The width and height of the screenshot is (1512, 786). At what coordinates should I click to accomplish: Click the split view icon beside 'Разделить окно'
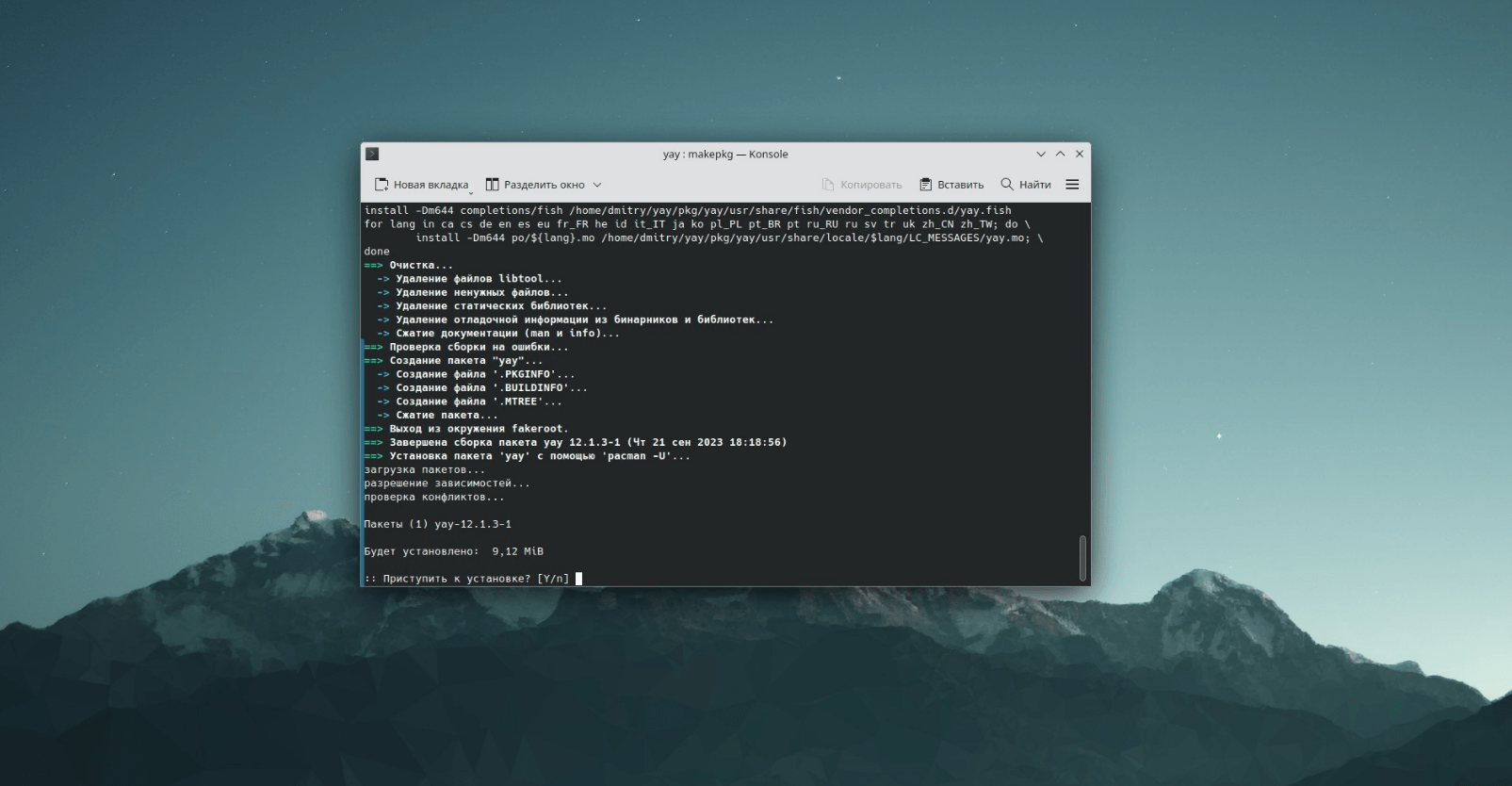tap(492, 185)
